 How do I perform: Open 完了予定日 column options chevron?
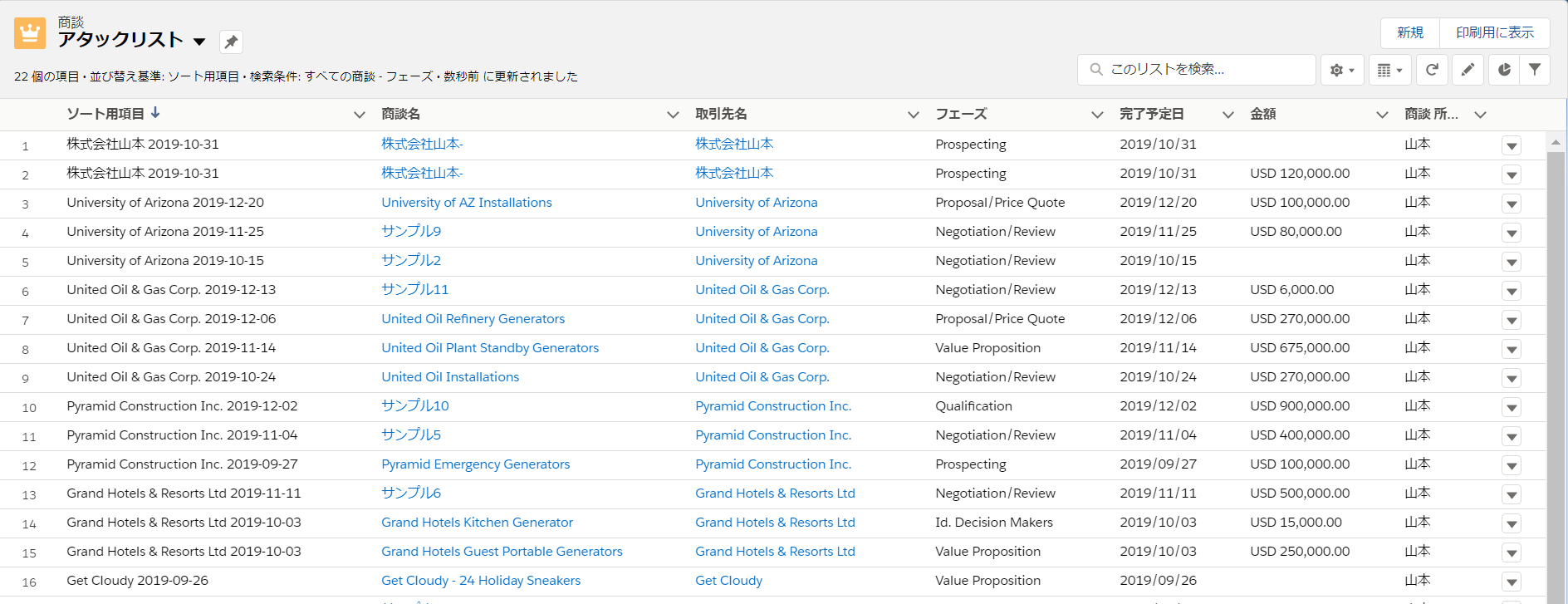coord(1228,115)
